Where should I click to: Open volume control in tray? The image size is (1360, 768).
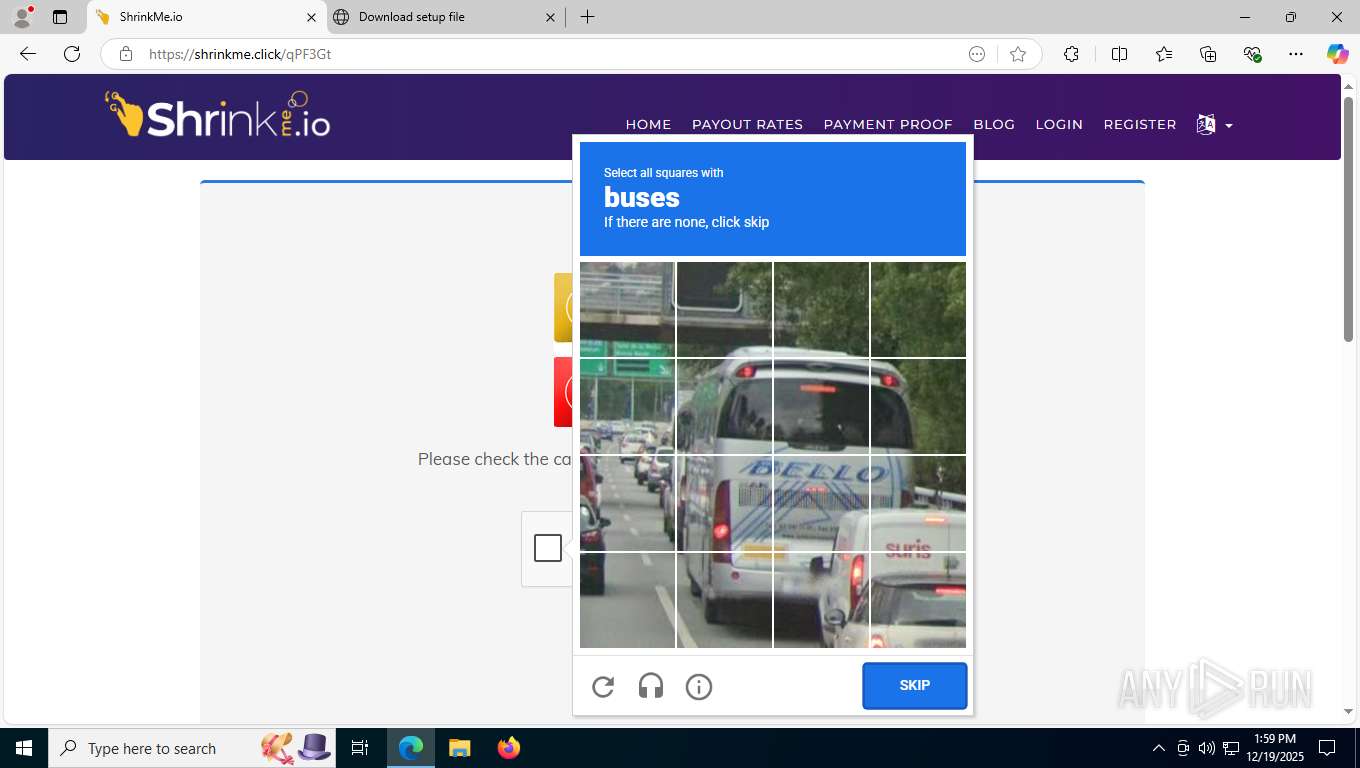point(1207,748)
